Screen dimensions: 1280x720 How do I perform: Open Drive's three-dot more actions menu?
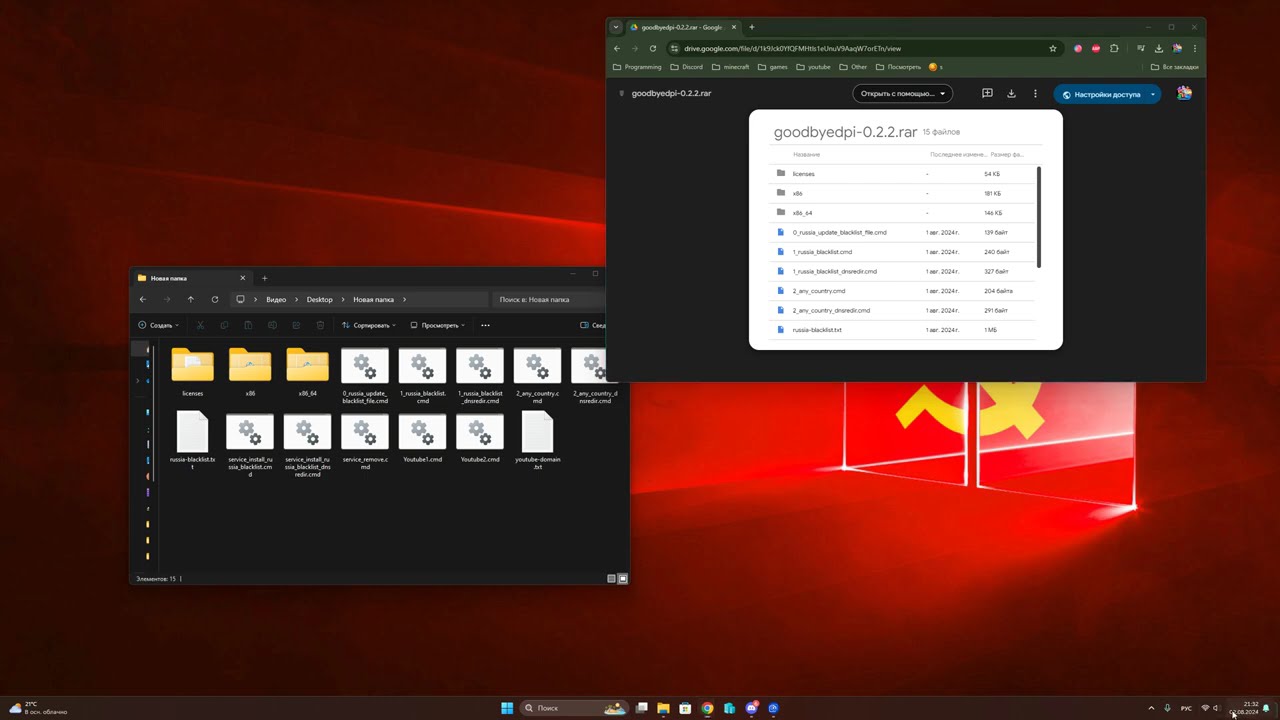(x=1035, y=94)
